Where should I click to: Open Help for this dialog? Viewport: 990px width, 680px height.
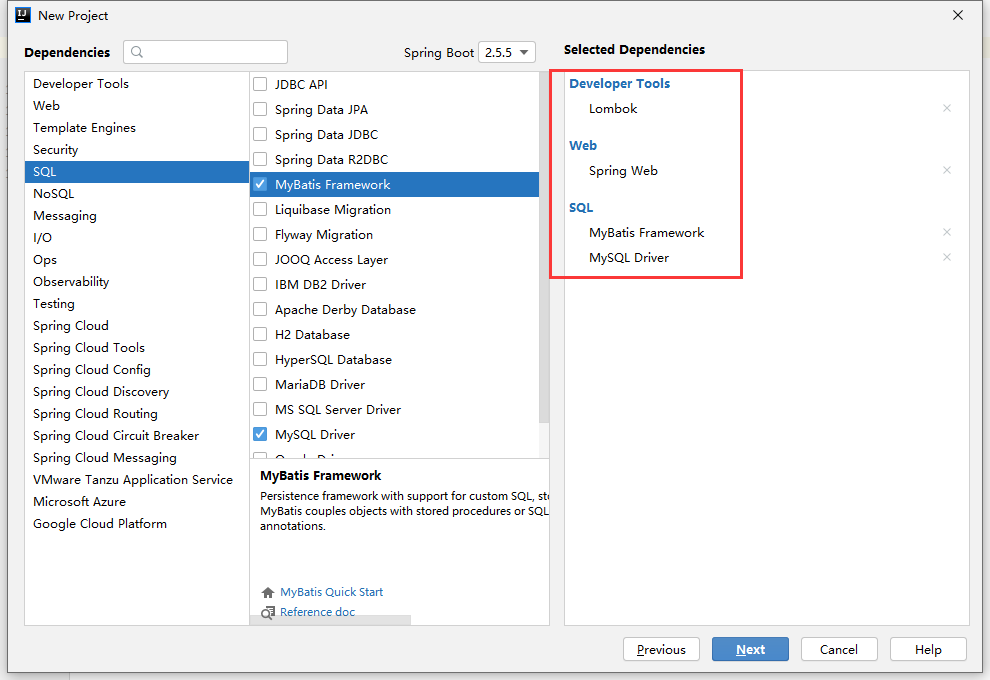pyautogui.click(x=928, y=649)
